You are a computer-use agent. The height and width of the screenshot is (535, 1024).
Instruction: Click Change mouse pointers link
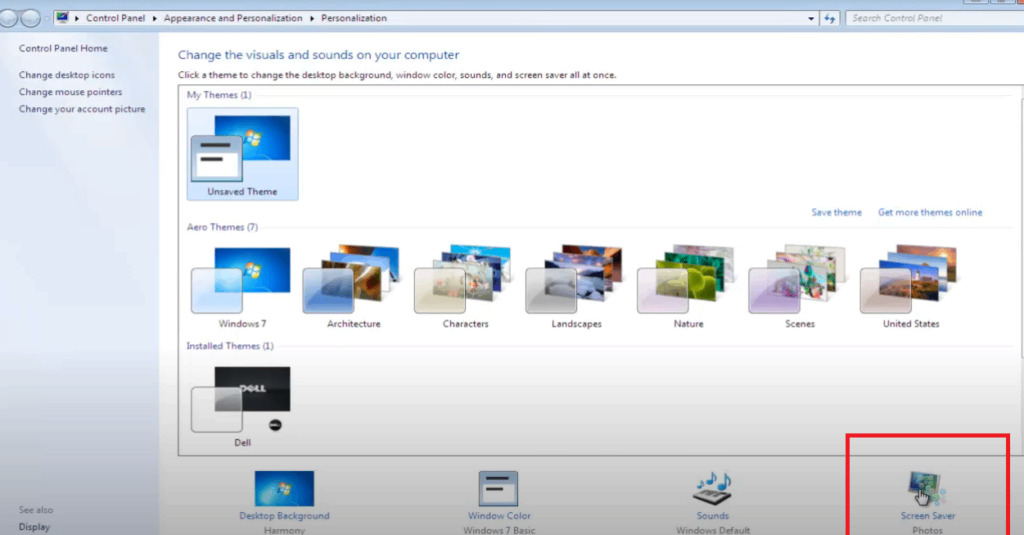point(70,92)
